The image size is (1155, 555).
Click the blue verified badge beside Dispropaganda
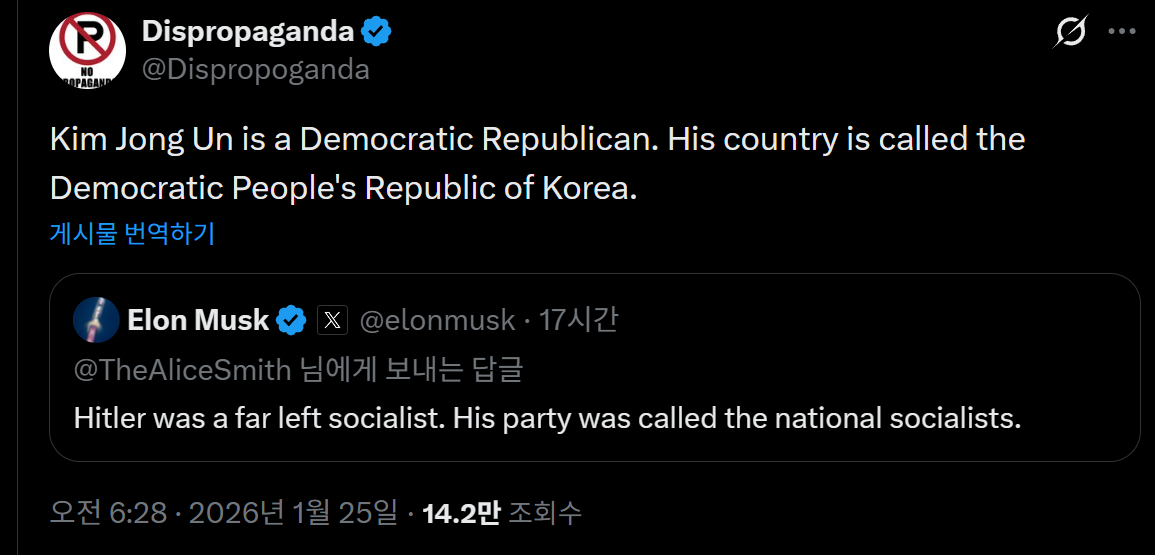376,32
